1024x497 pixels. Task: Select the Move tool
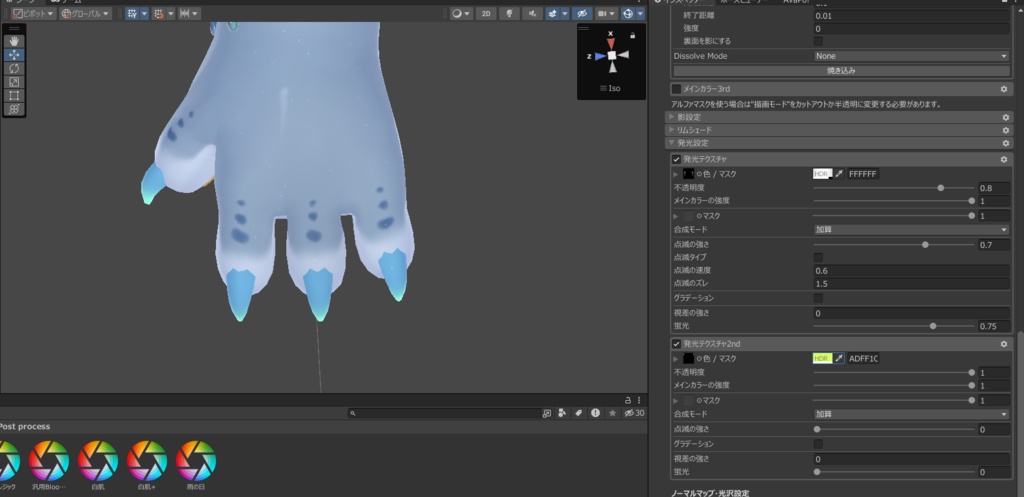(14, 55)
